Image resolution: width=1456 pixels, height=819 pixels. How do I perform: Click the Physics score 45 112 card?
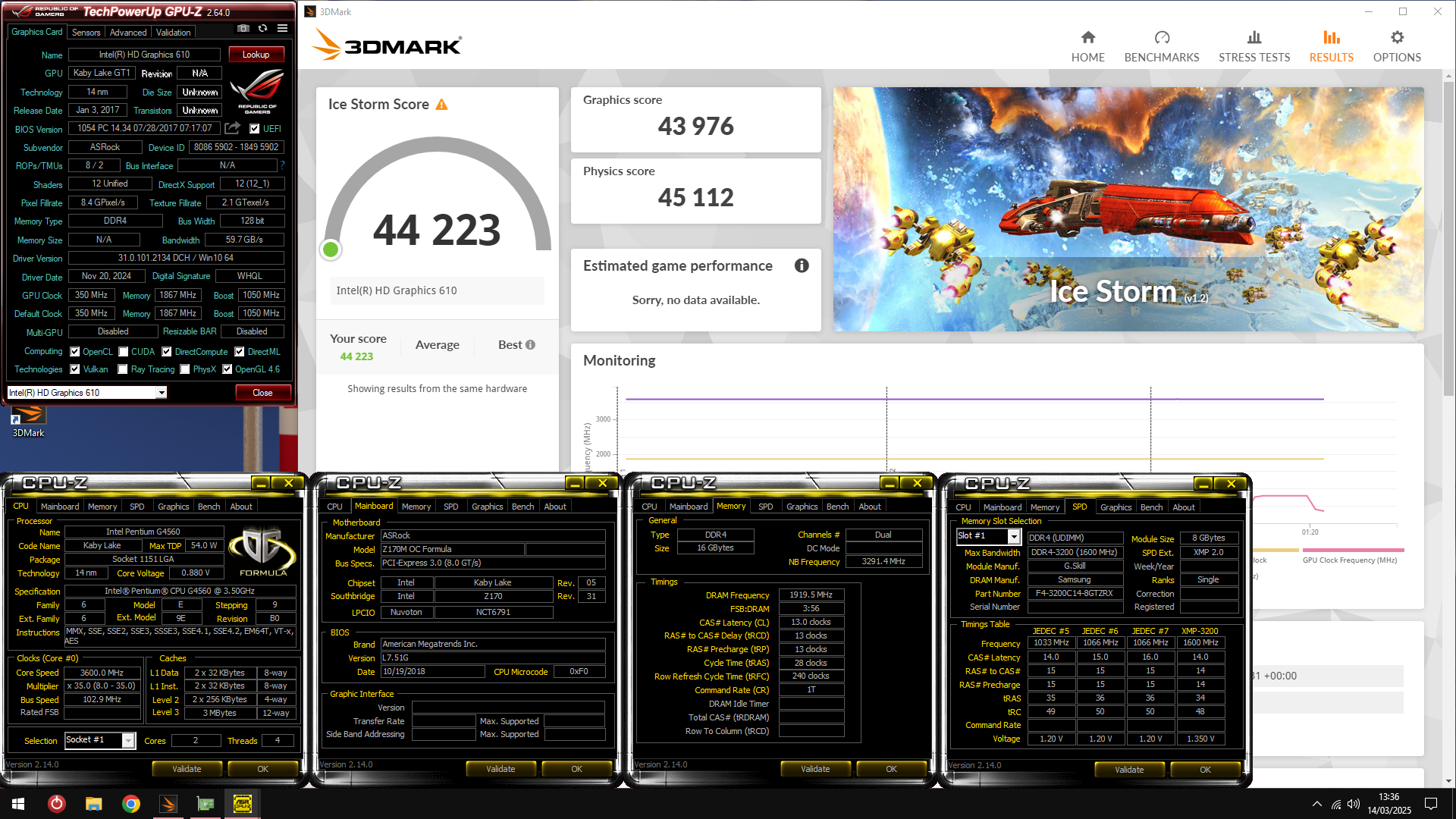695,190
